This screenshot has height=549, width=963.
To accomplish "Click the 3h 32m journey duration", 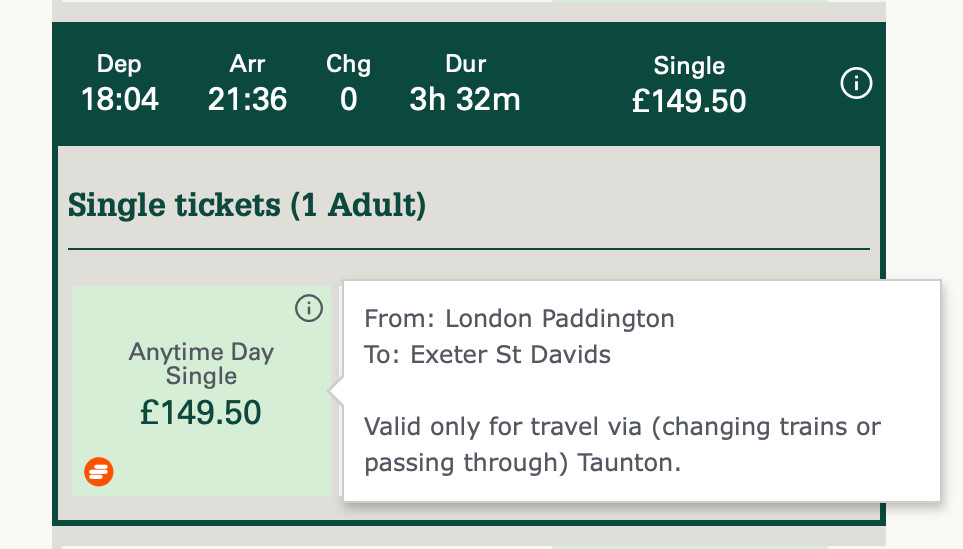I will point(465,100).
